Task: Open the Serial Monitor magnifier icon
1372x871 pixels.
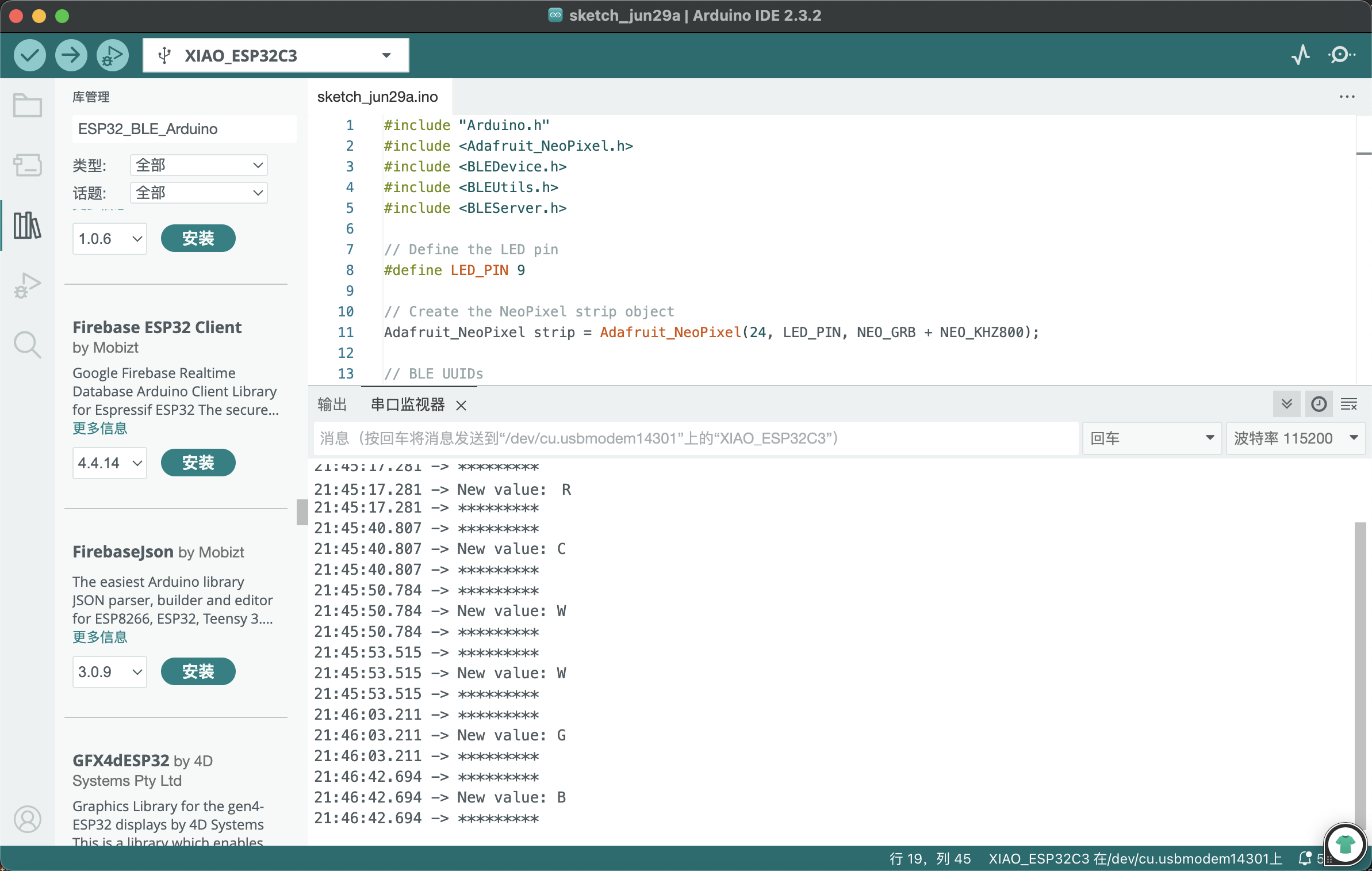Action: point(1342,55)
